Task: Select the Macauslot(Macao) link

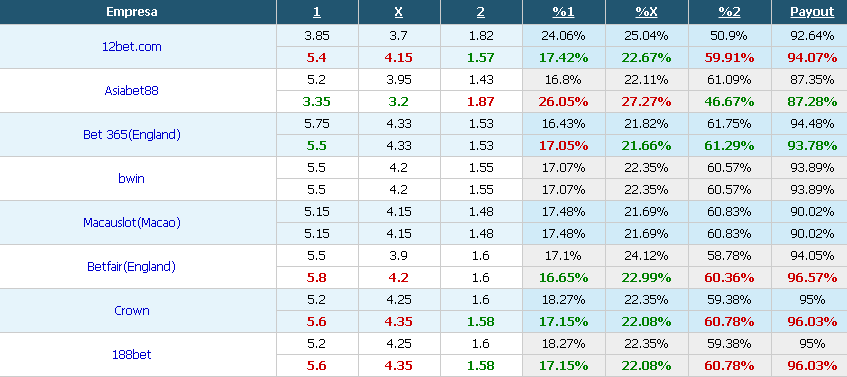Action: [x=132, y=223]
